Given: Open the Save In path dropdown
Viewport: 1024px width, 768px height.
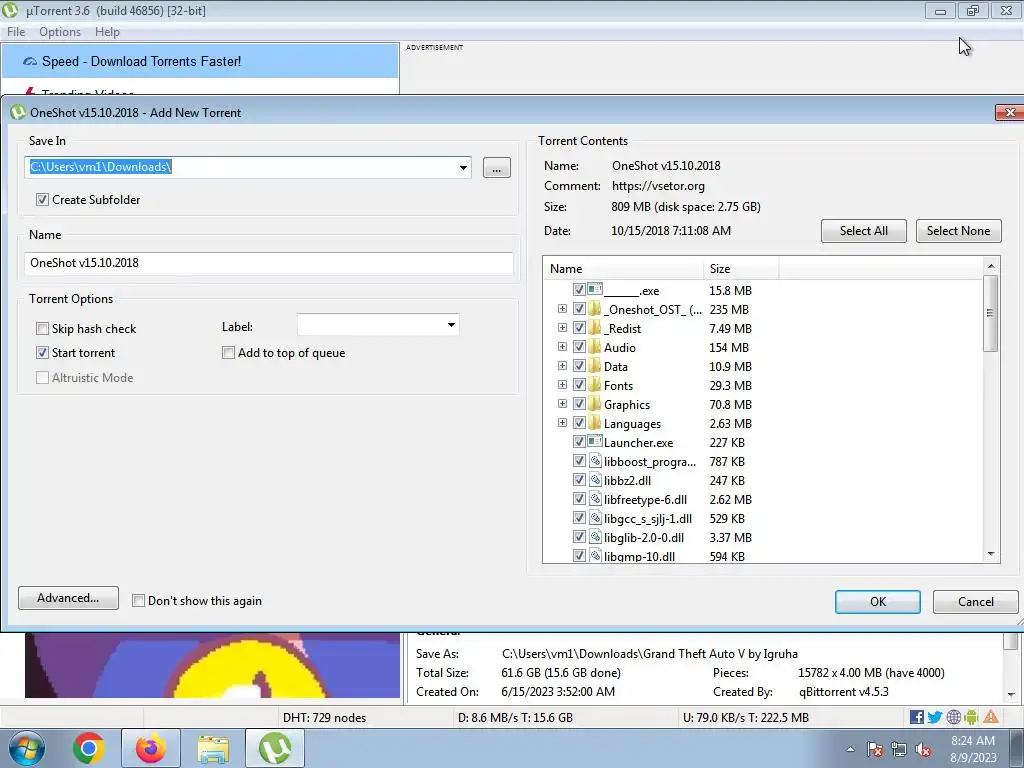Looking at the screenshot, I should [x=463, y=167].
